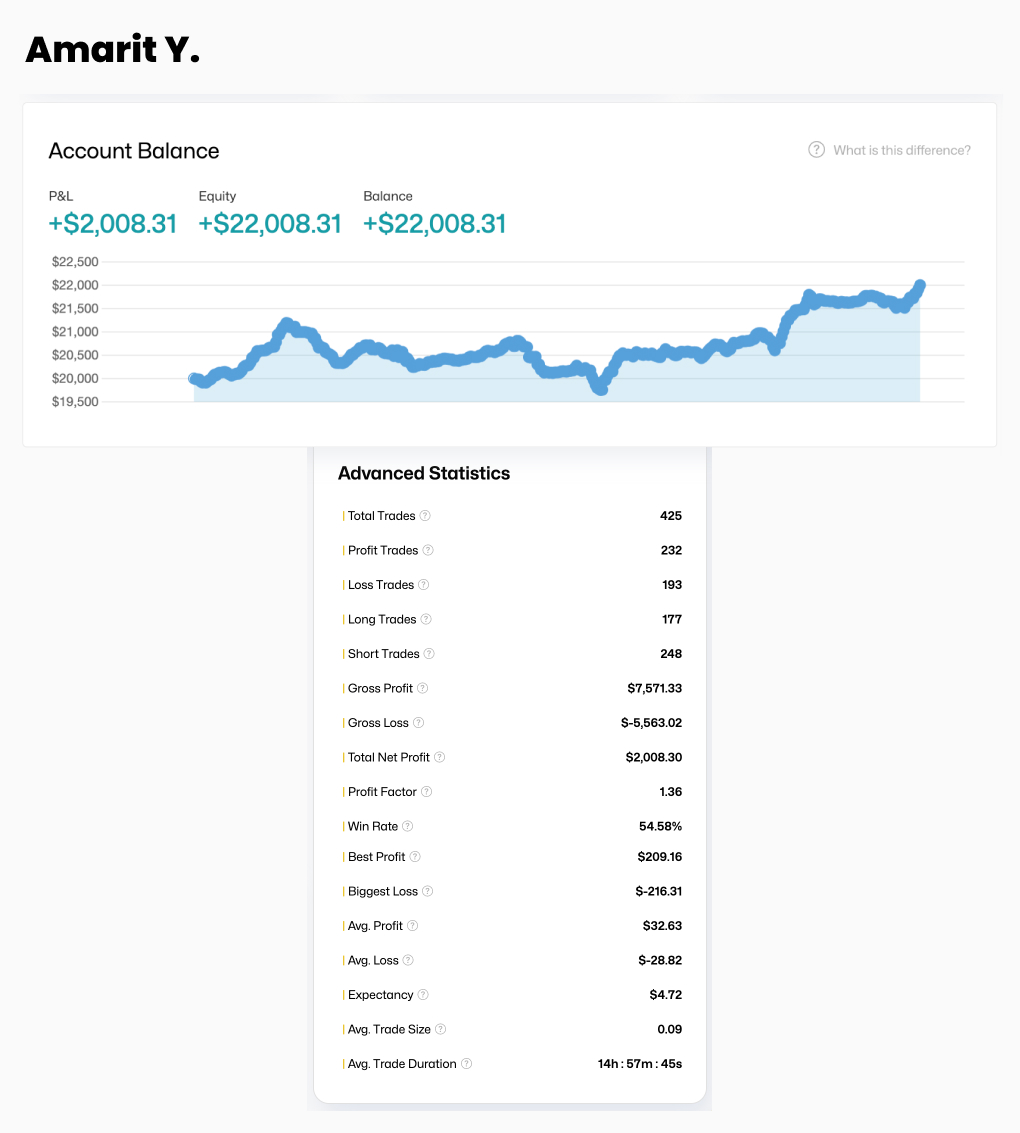Click the Equity value +$22,008.31

pyautogui.click(x=270, y=224)
